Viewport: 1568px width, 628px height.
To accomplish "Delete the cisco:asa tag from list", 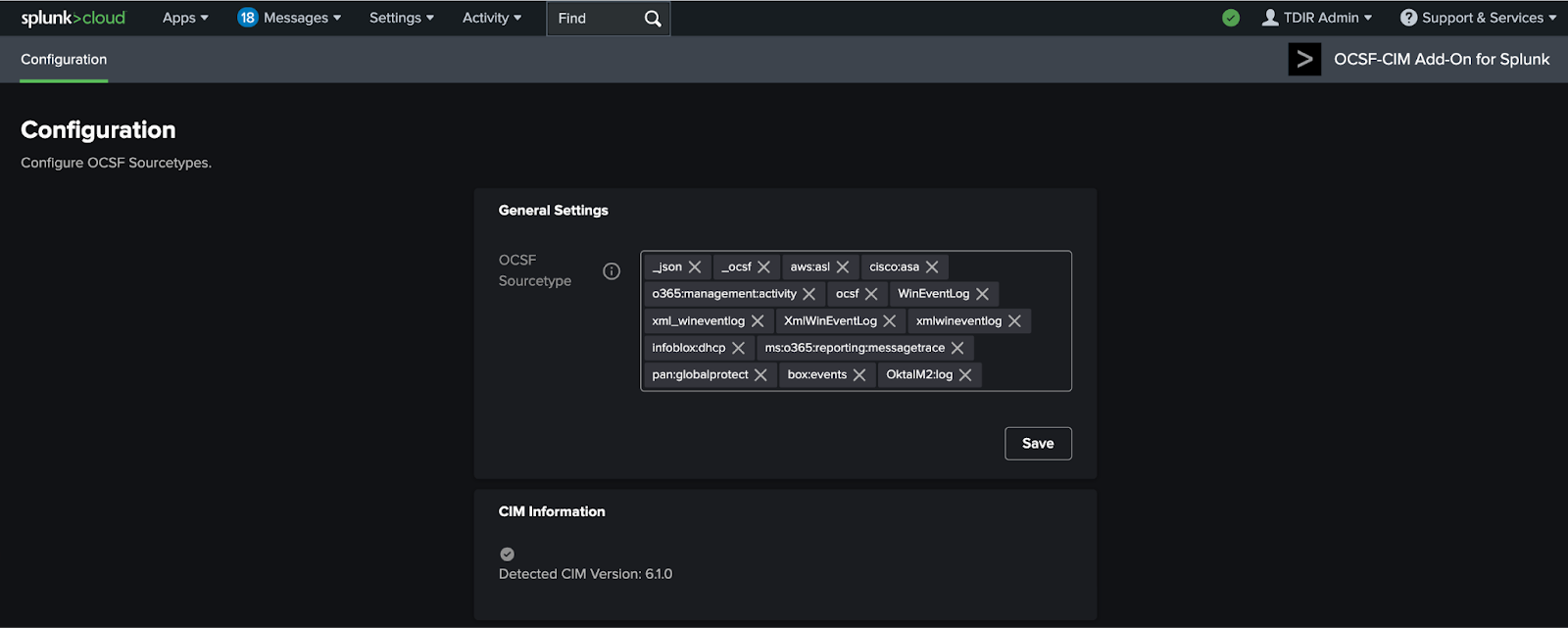I will coord(932,267).
